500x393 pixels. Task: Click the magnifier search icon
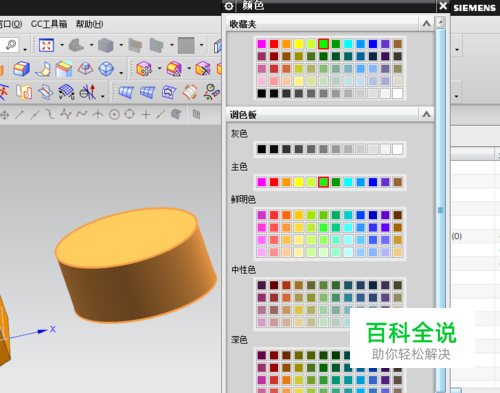click(x=11, y=45)
